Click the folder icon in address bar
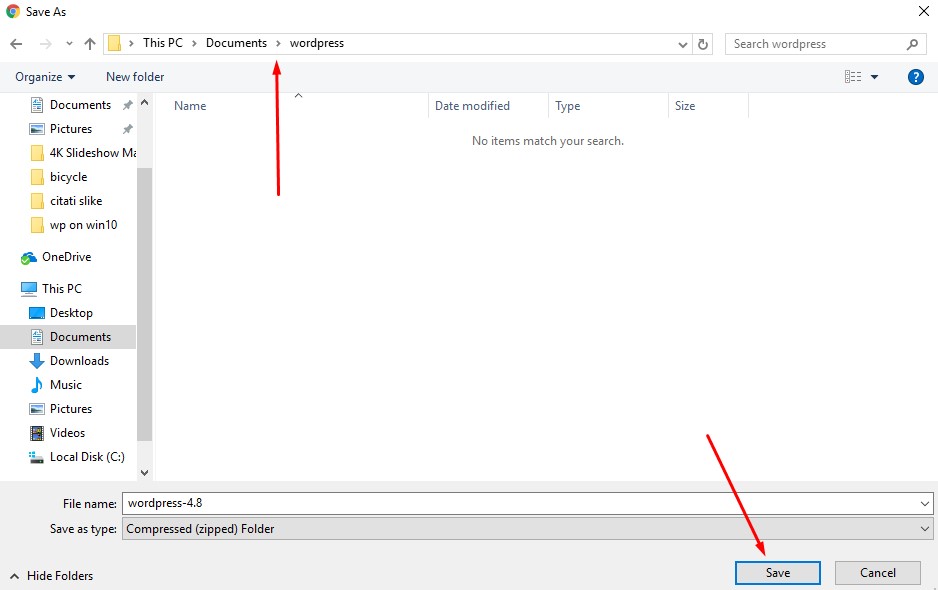The width and height of the screenshot is (938, 590). pyautogui.click(x=114, y=43)
